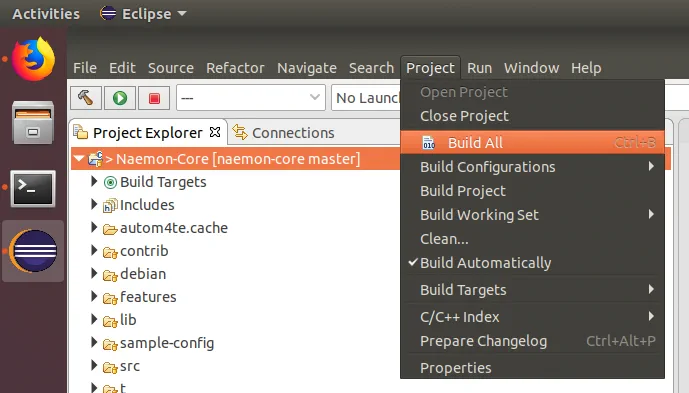Screen dimensions: 689x393
Task: Open C/C++ Index submenu
Action: click(x=532, y=317)
